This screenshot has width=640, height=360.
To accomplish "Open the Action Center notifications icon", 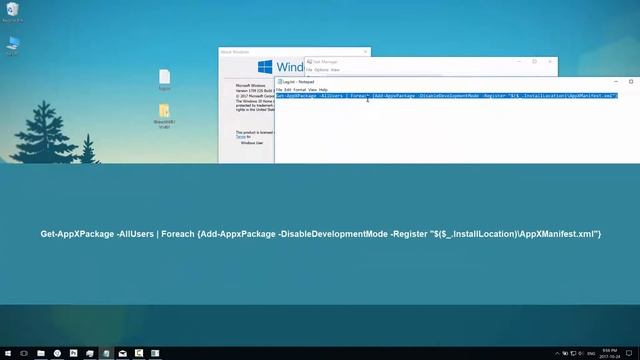I will pos(629,353).
